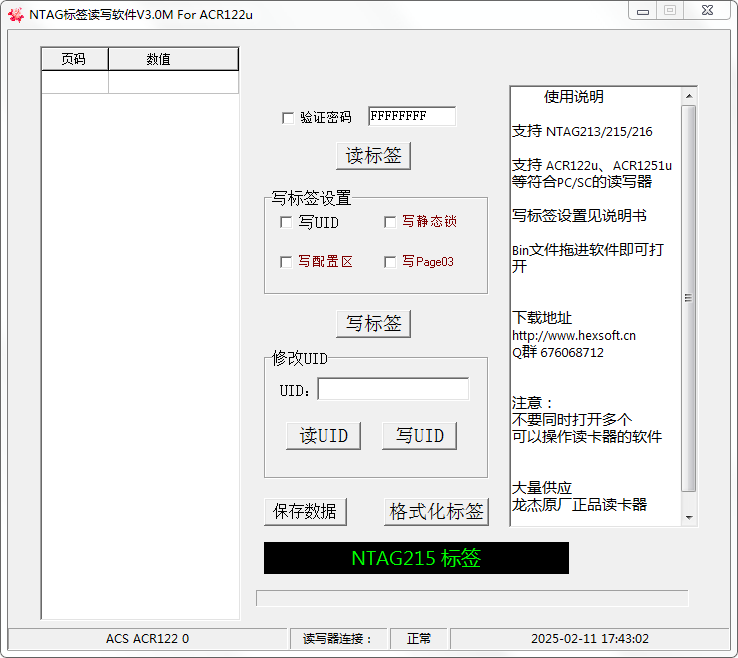Toggle the 写静态锁 checkbox
Image resolution: width=738 pixels, height=658 pixels.
[x=390, y=222]
